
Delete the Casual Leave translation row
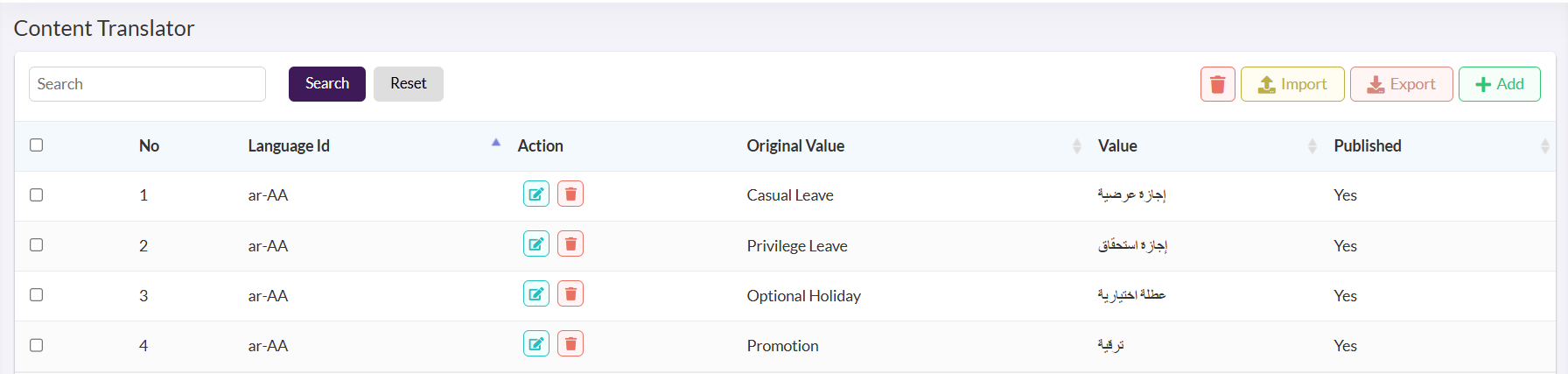[570, 194]
